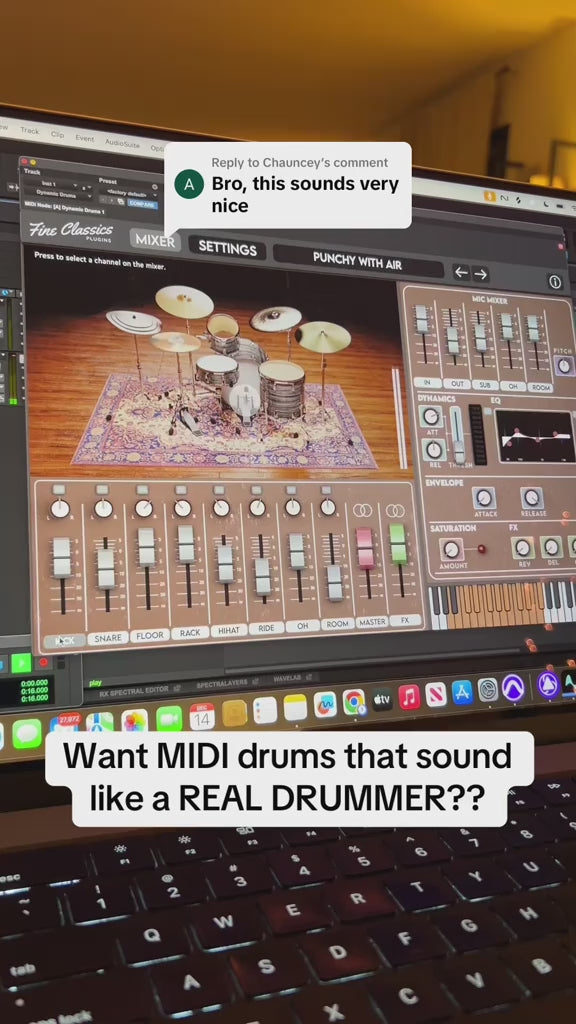Open the Event menu
Image resolution: width=576 pixels, height=1024 pixels.
pyautogui.click(x=84, y=138)
